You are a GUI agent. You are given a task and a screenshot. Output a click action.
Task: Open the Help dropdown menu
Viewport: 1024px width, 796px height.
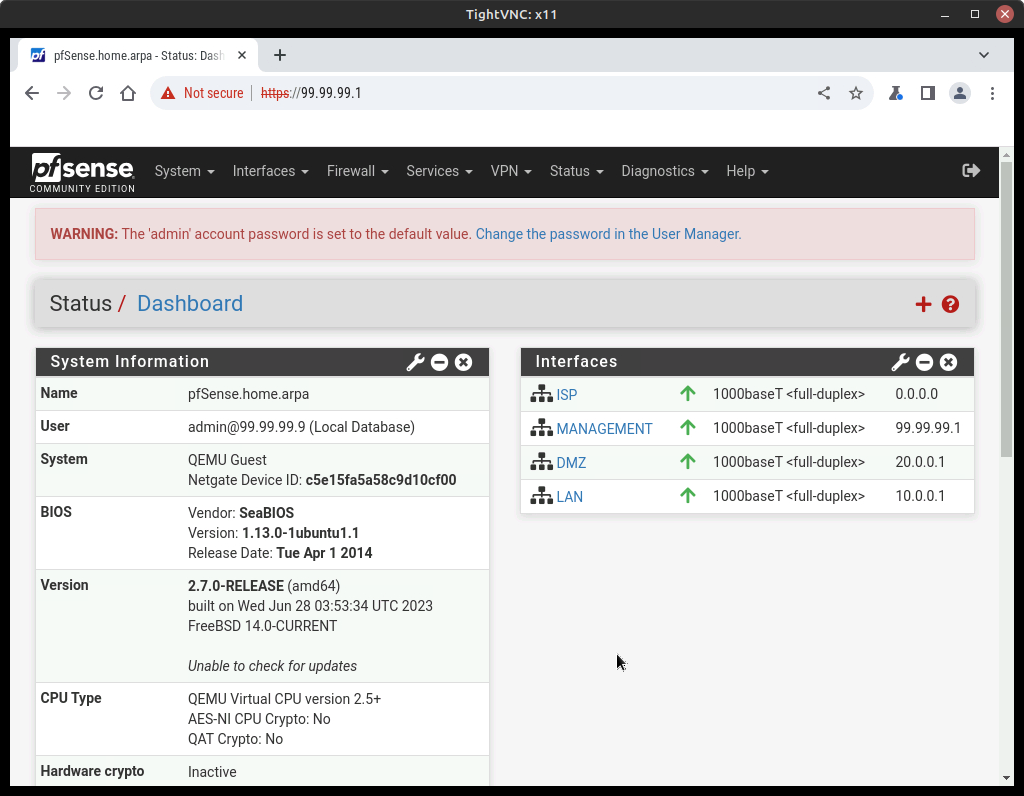pyautogui.click(x=747, y=170)
